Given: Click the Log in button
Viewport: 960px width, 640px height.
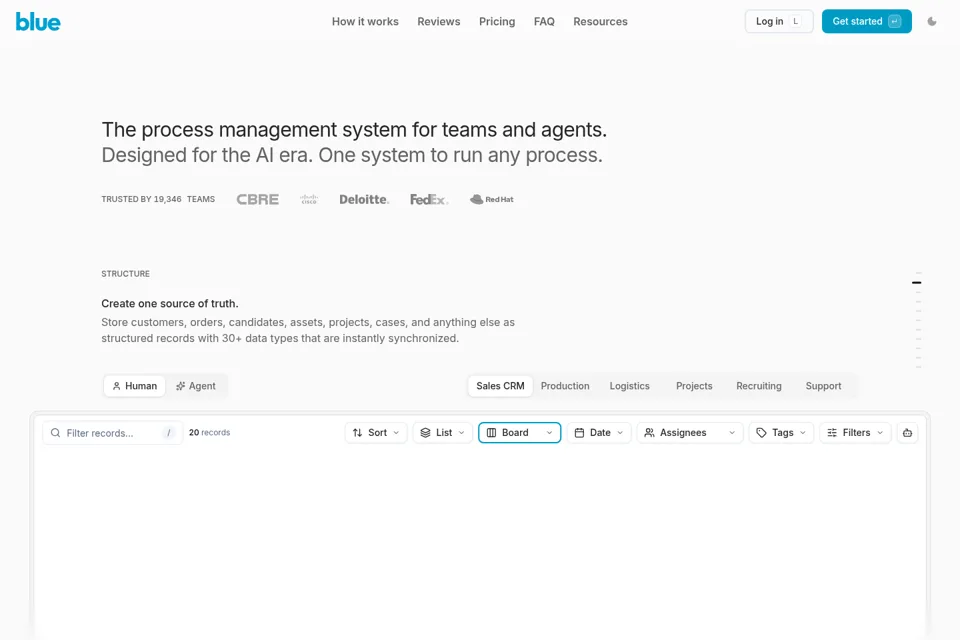Looking at the screenshot, I should coord(779,21).
